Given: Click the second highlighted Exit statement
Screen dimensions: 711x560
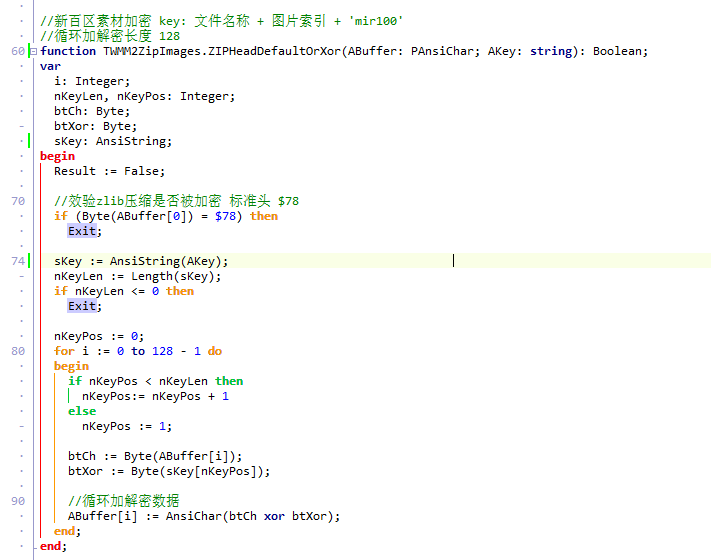Looking at the screenshot, I should coord(82,306).
